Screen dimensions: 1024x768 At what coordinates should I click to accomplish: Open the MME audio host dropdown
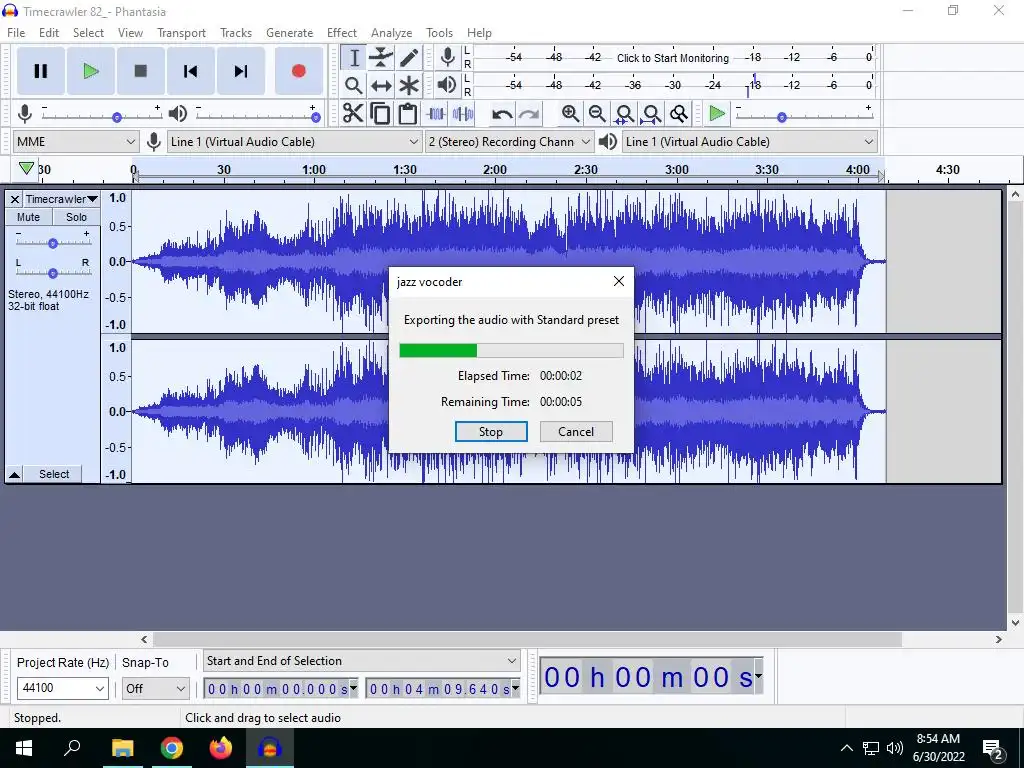[x=75, y=142]
